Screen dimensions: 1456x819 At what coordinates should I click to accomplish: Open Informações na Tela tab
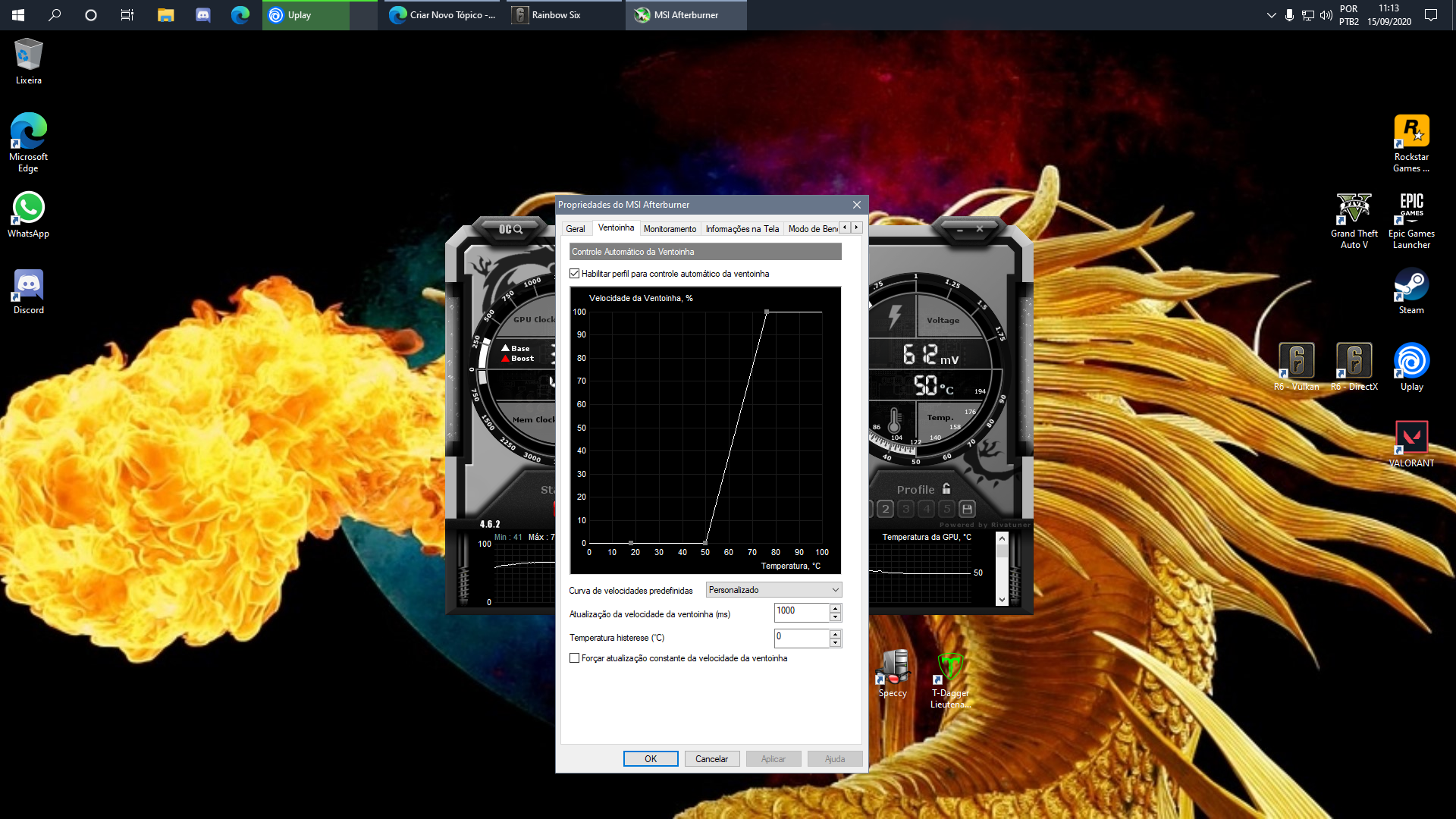(x=742, y=229)
